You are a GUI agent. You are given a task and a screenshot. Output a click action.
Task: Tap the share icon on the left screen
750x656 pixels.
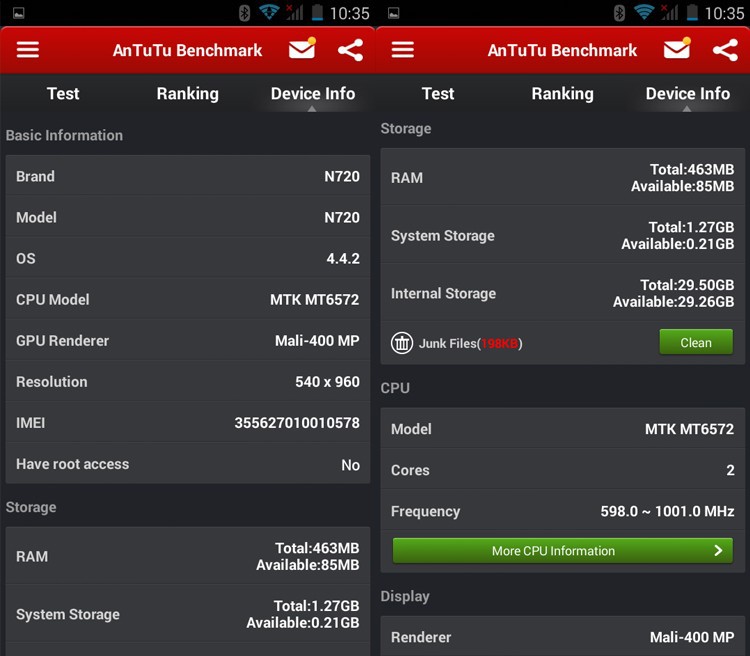click(350, 50)
